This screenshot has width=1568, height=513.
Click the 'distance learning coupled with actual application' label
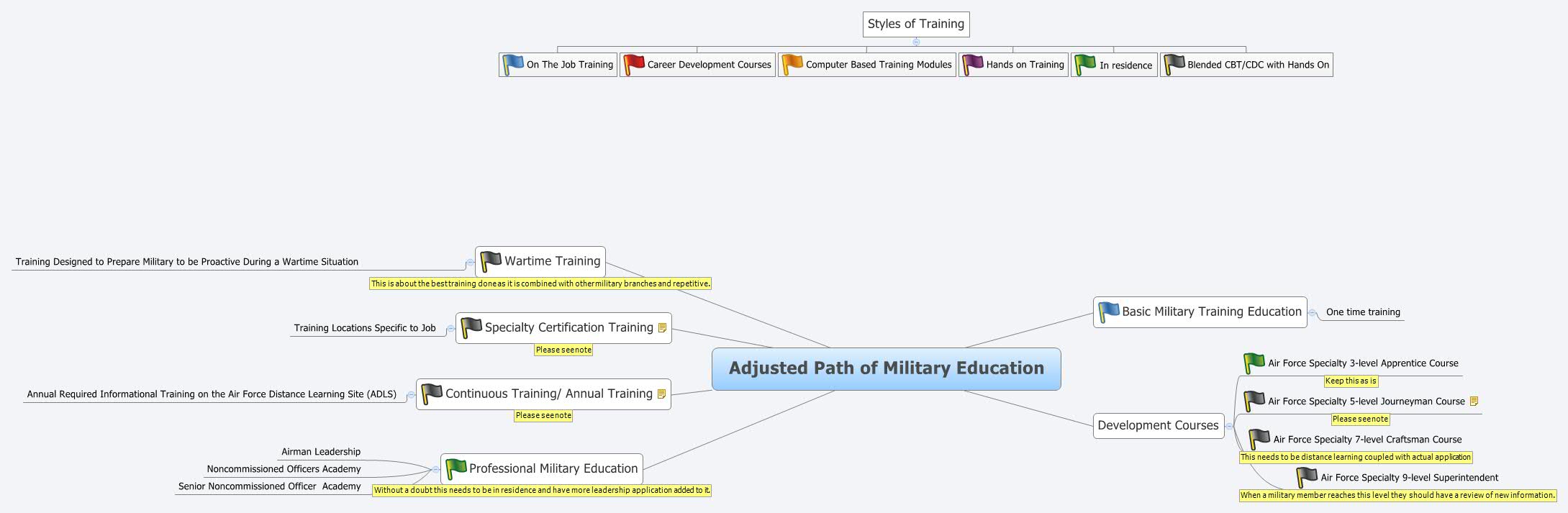[1356, 458]
